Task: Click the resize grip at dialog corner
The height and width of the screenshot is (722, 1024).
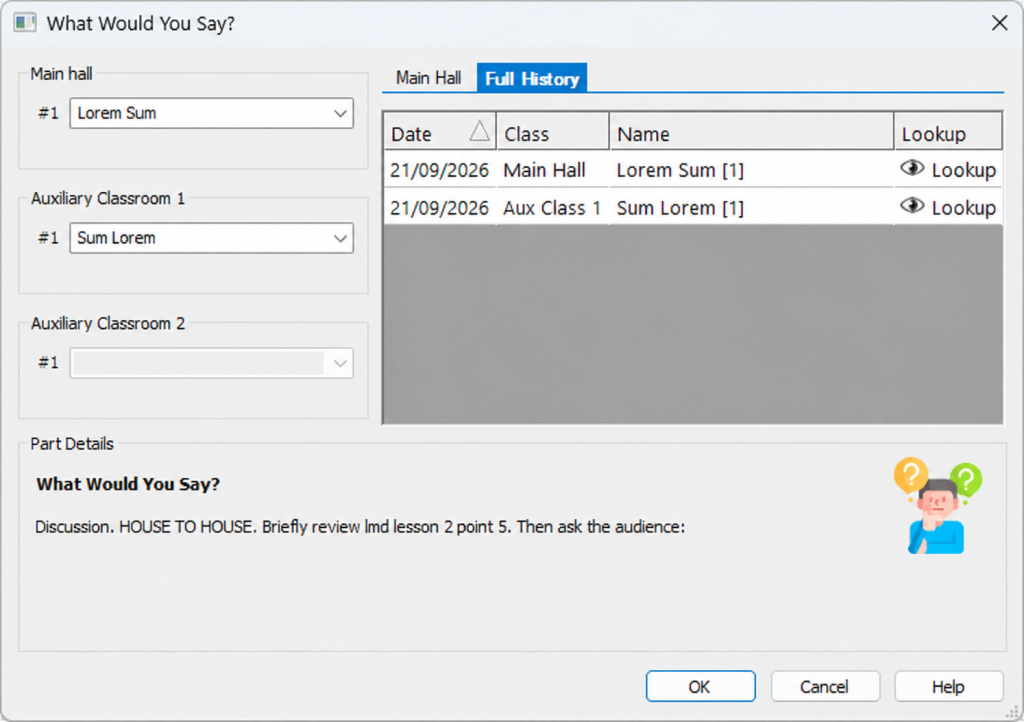Action: (1012, 712)
